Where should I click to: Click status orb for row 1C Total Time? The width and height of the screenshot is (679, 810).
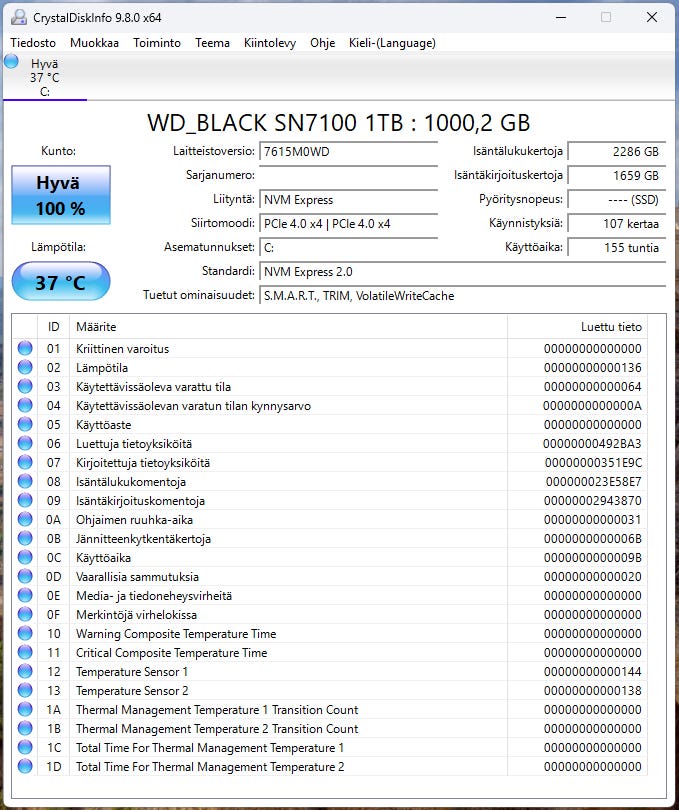pos(25,747)
